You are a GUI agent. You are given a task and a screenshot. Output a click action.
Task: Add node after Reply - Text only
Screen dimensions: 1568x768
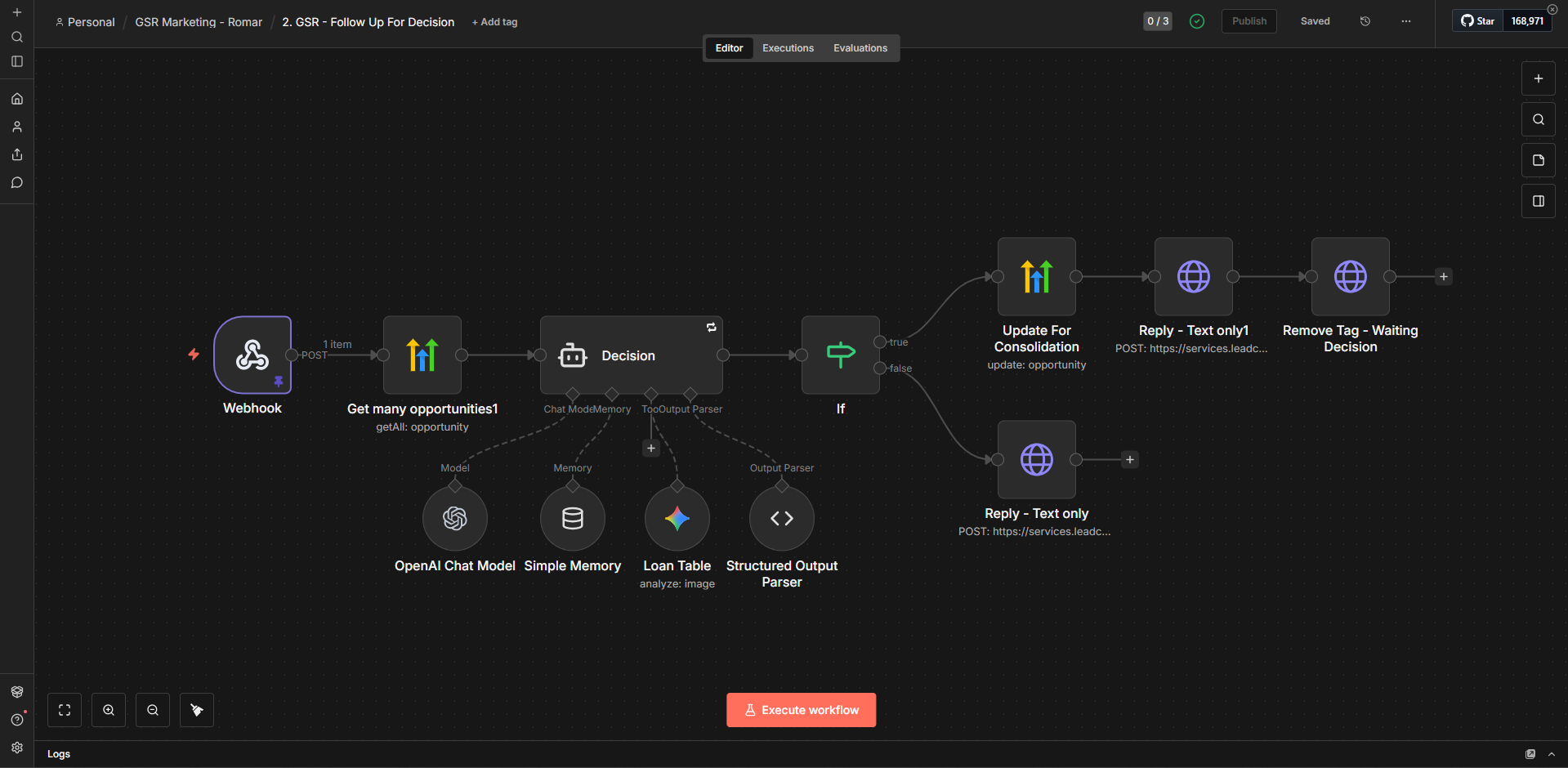[x=1130, y=459]
